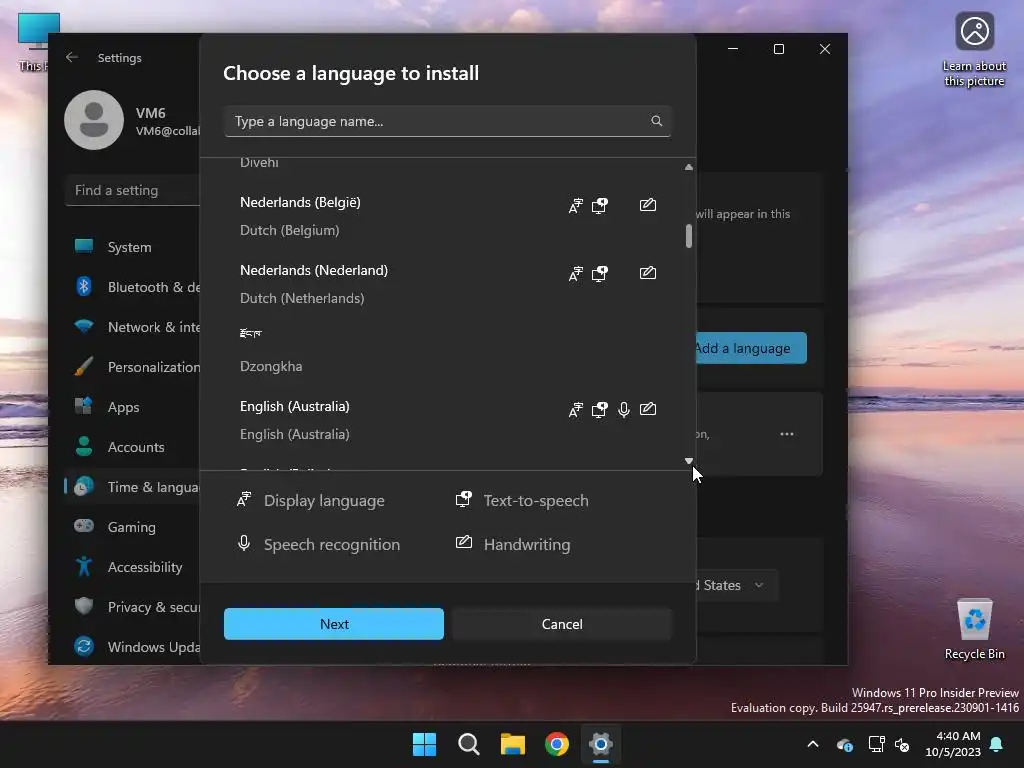The width and height of the screenshot is (1024, 768).
Task: Open taskbar Search
Action: [x=468, y=744]
